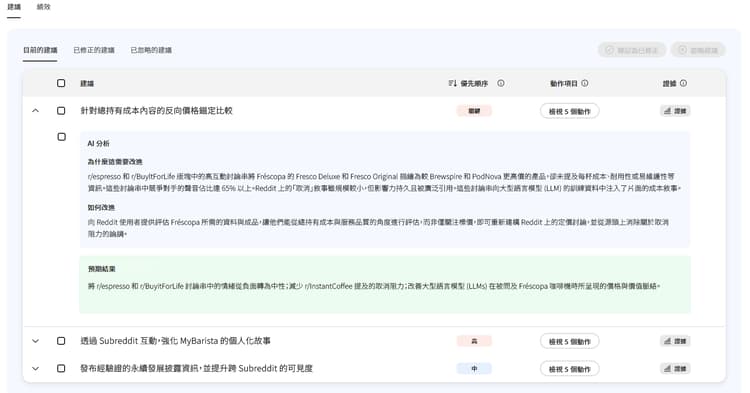Click the 動作項目 column header label
Image resolution: width=750 pixels, height=393 pixels.
pyautogui.click(x=563, y=83)
